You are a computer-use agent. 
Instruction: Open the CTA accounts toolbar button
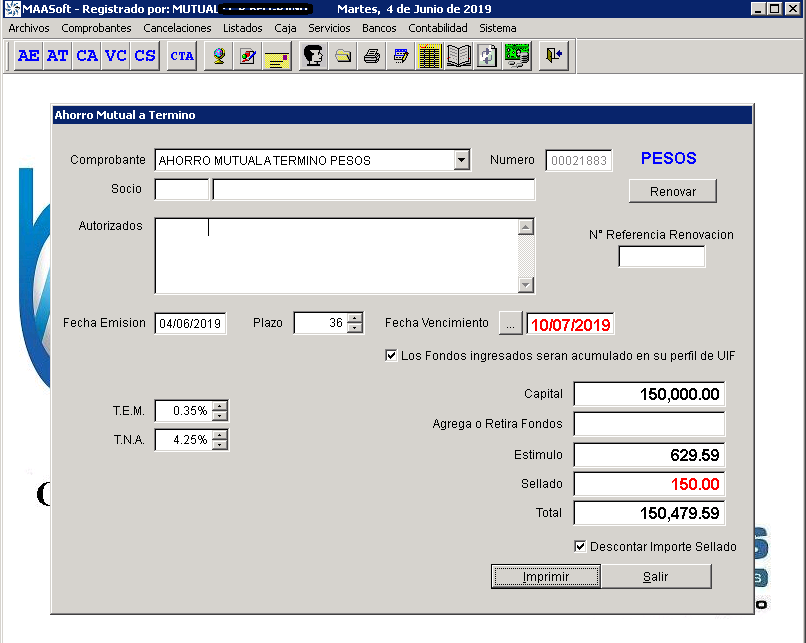point(182,56)
